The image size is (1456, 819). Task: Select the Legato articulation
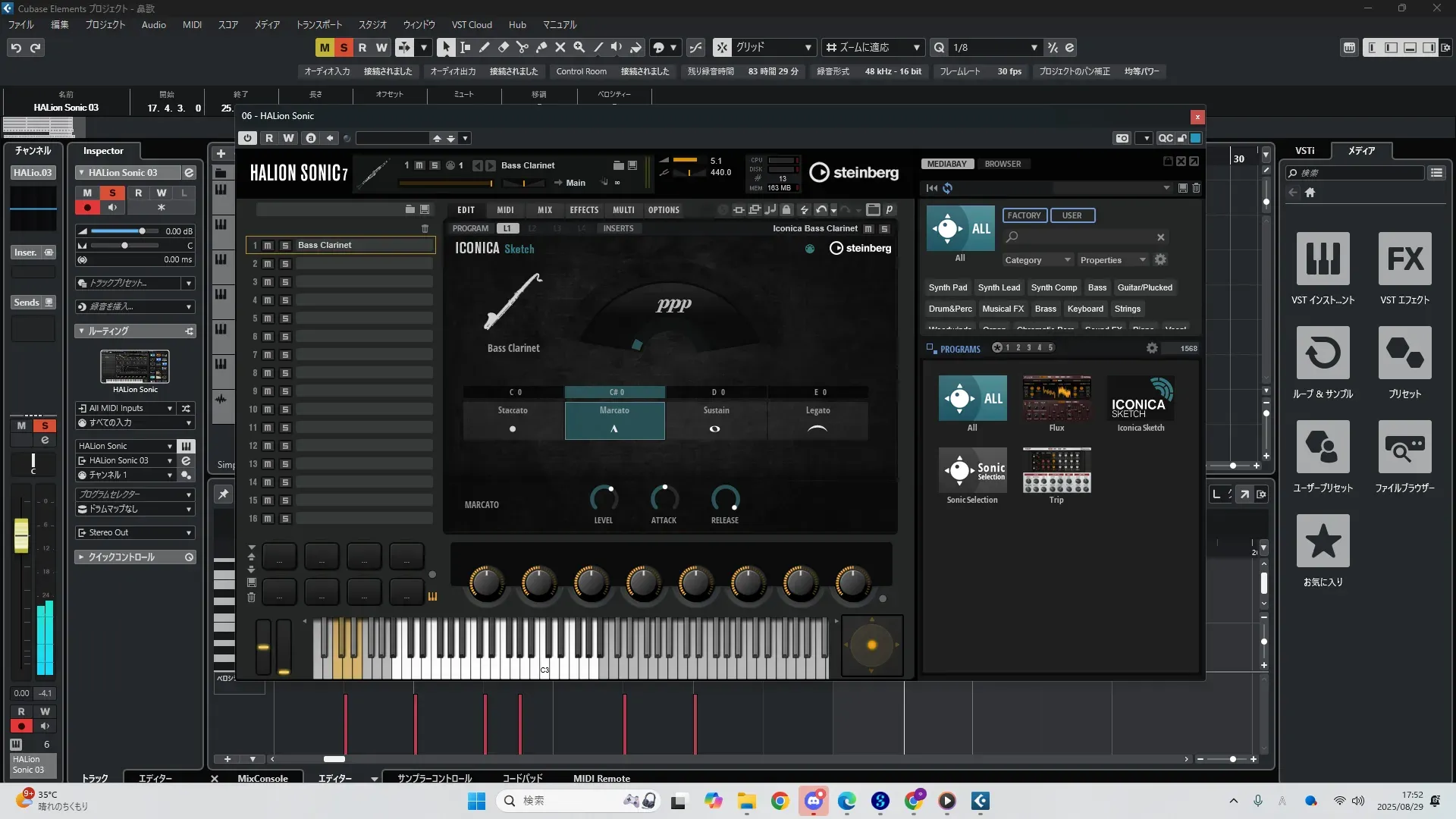817,421
